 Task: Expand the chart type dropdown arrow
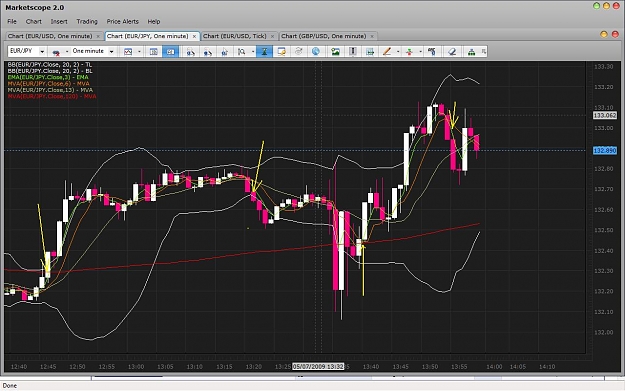click(x=139, y=51)
